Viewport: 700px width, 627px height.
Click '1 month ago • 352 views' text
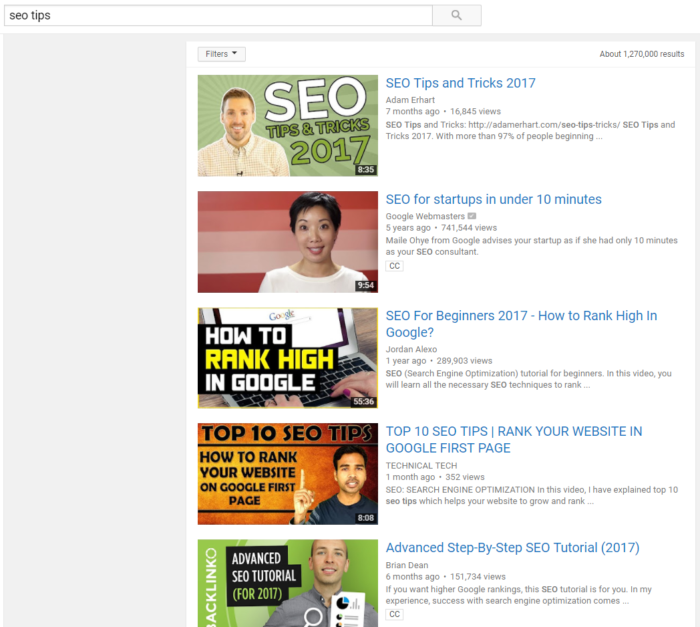[x=435, y=477]
